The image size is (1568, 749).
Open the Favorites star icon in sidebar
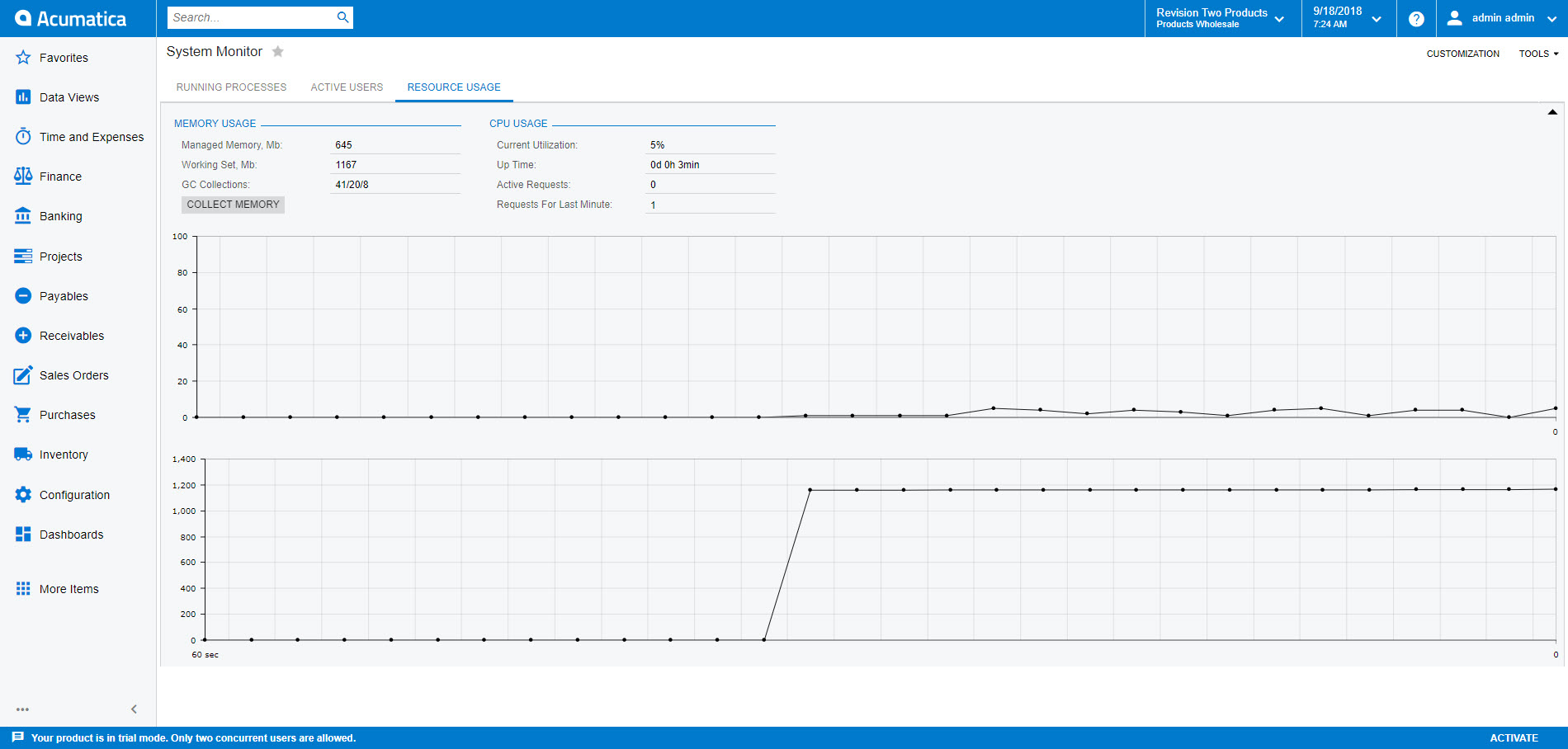click(x=23, y=58)
